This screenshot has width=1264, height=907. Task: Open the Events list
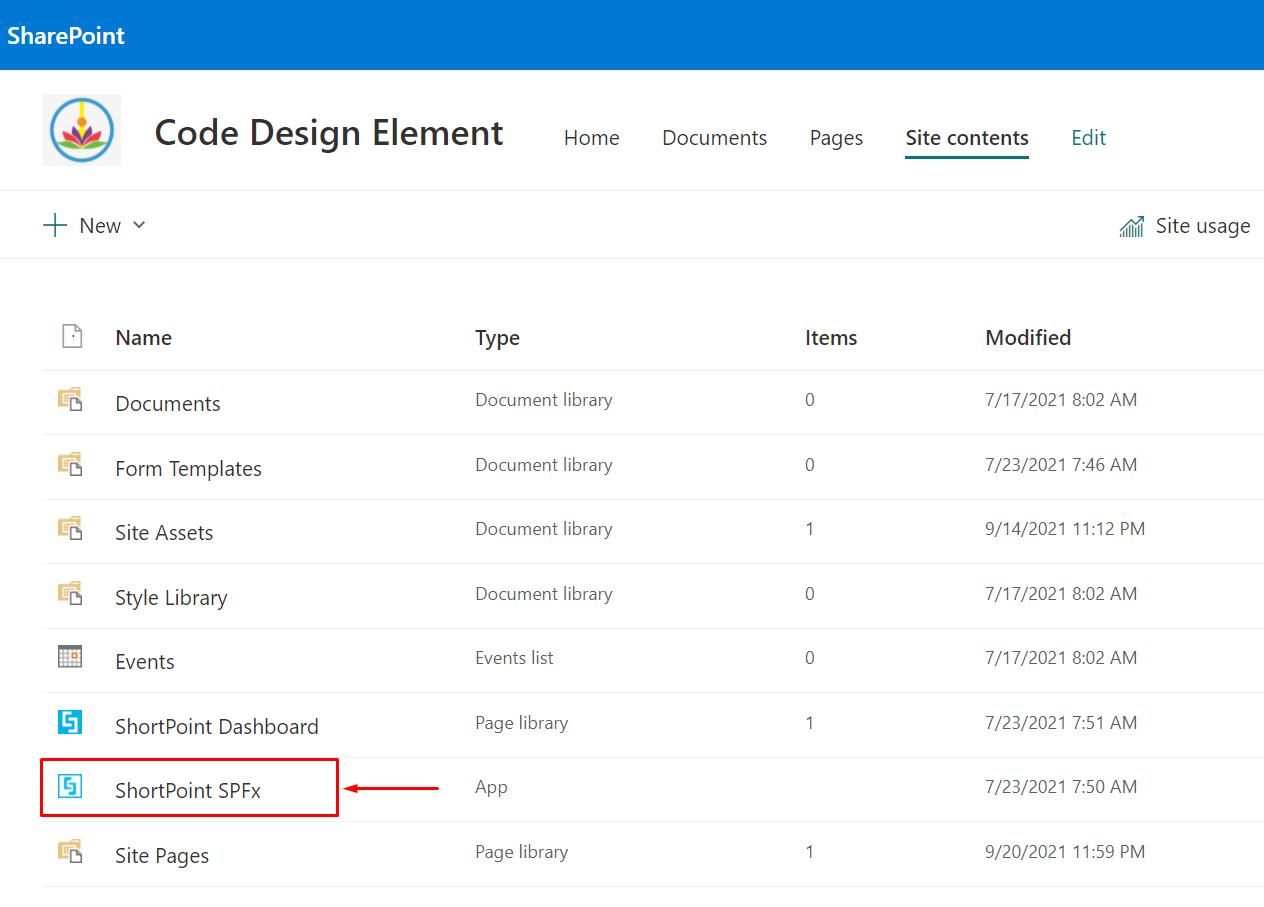(x=145, y=662)
